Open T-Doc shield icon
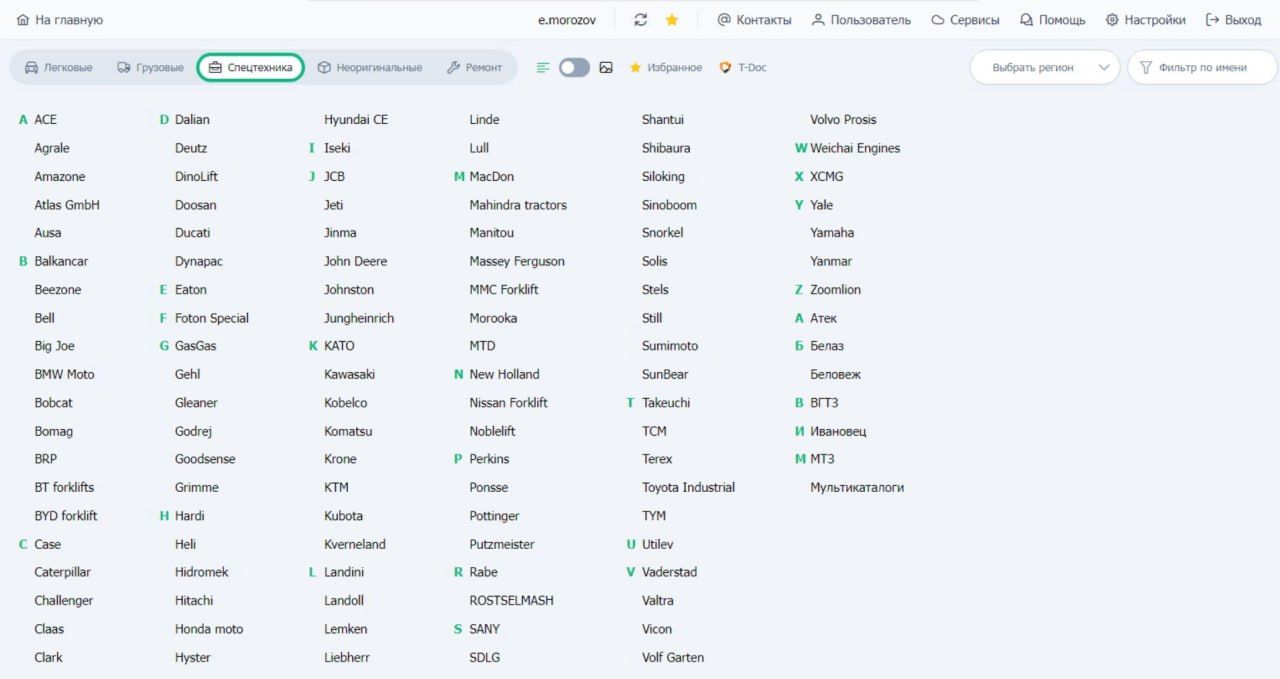The width and height of the screenshot is (1280, 679). tap(726, 68)
